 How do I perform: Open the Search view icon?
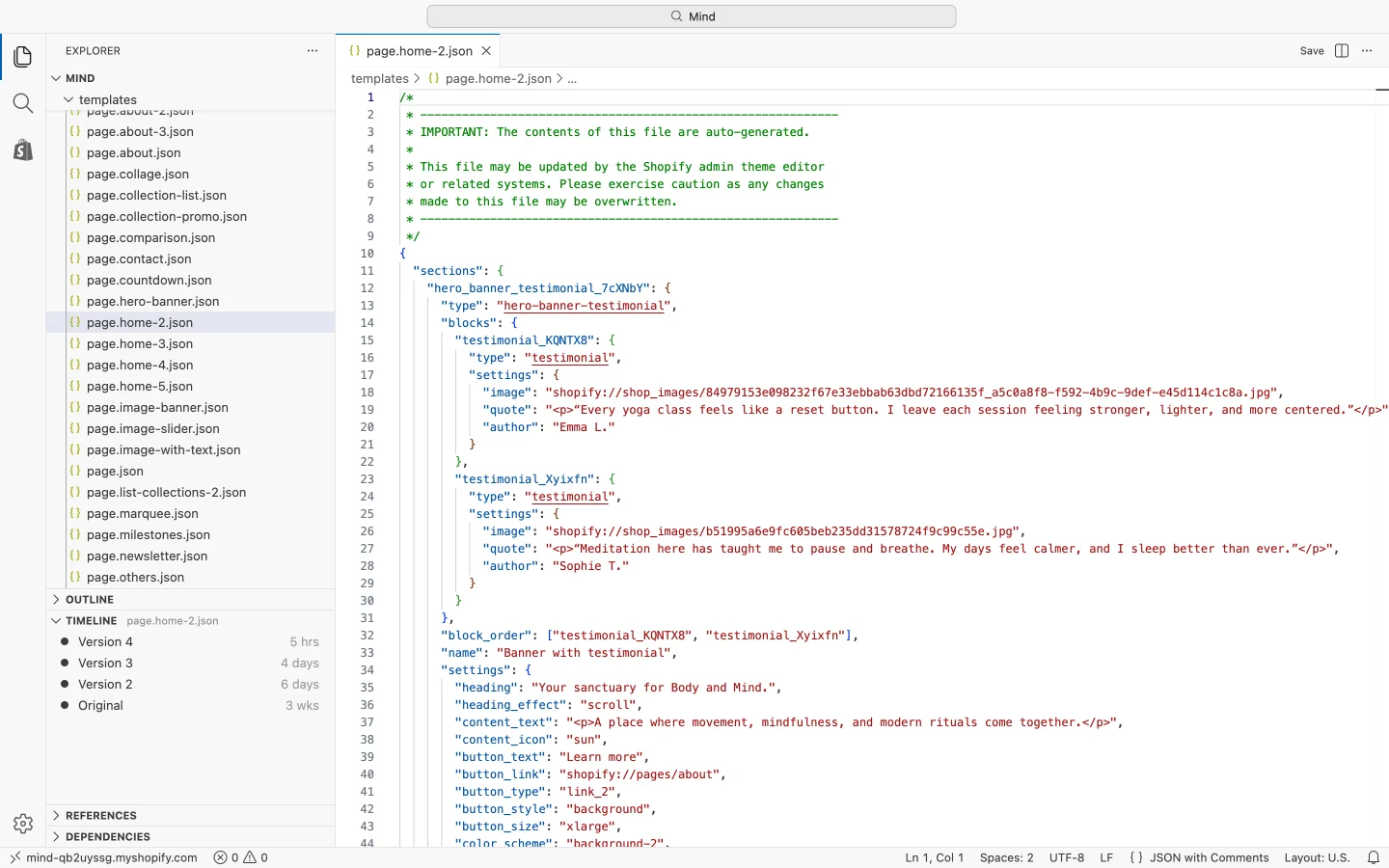click(x=23, y=103)
